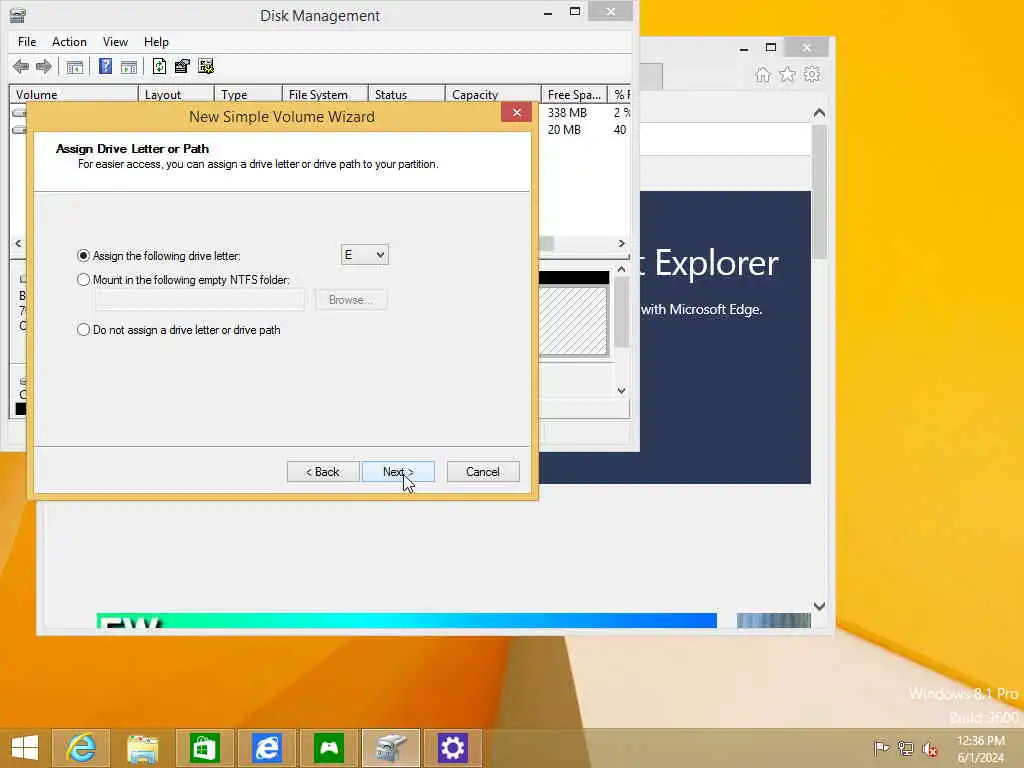The height and width of the screenshot is (768, 1024).
Task: Click disk pane scroll down arrow
Action: [x=621, y=391]
